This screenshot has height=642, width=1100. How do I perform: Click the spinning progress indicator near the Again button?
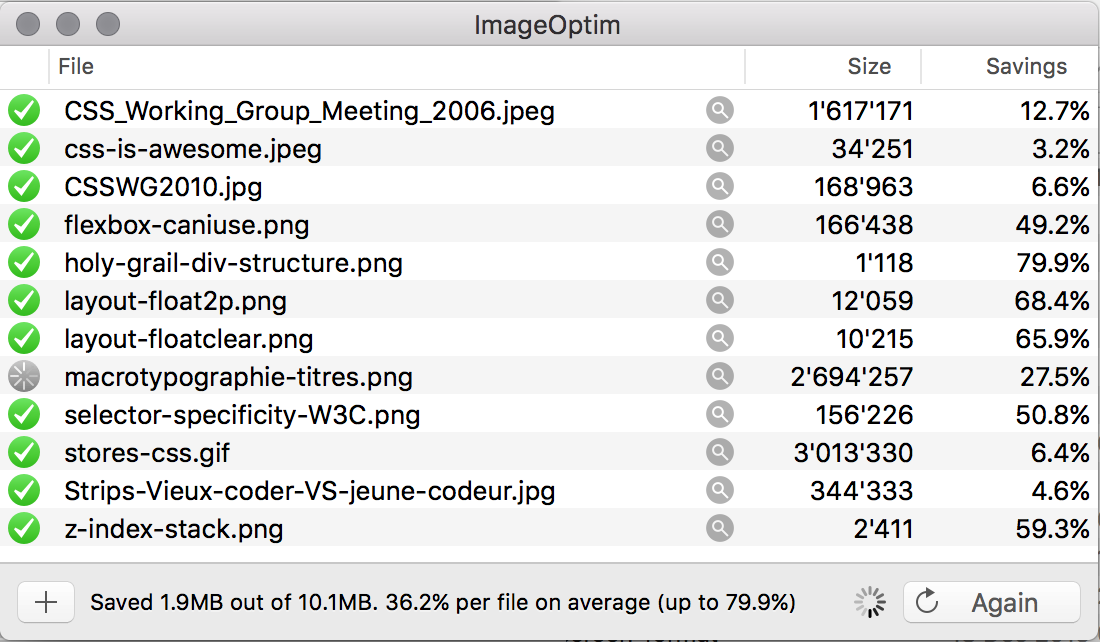(x=869, y=602)
